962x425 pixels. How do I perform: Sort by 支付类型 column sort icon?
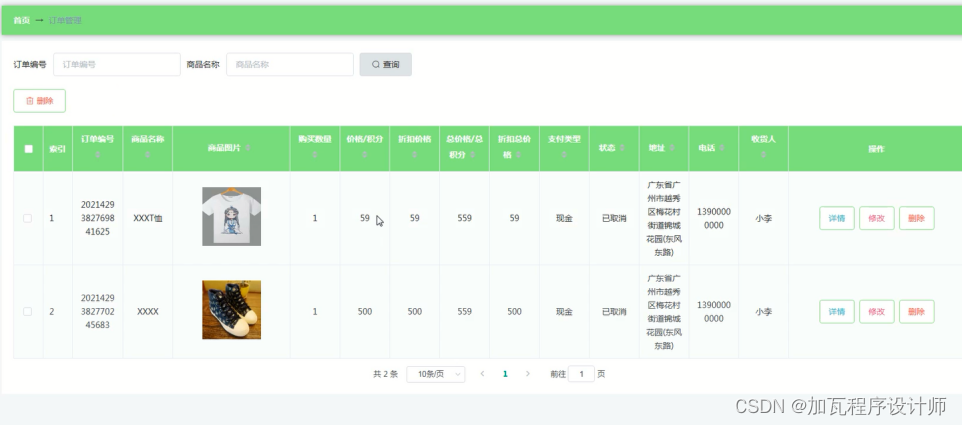(x=564, y=155)
